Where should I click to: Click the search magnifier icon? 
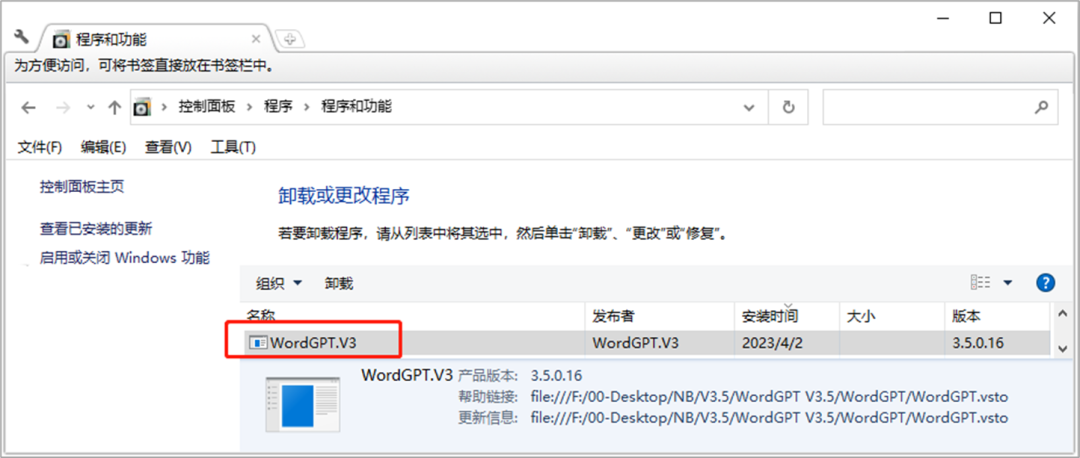click(1041, 107)
